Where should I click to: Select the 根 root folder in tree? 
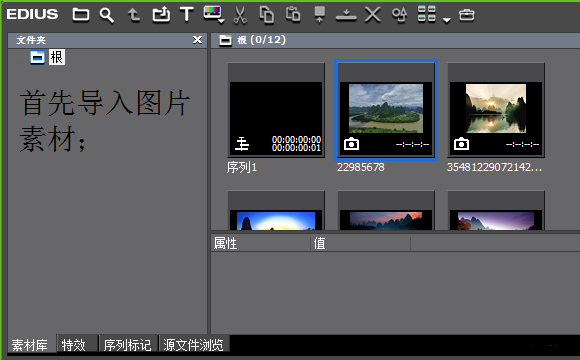[57, 57]
